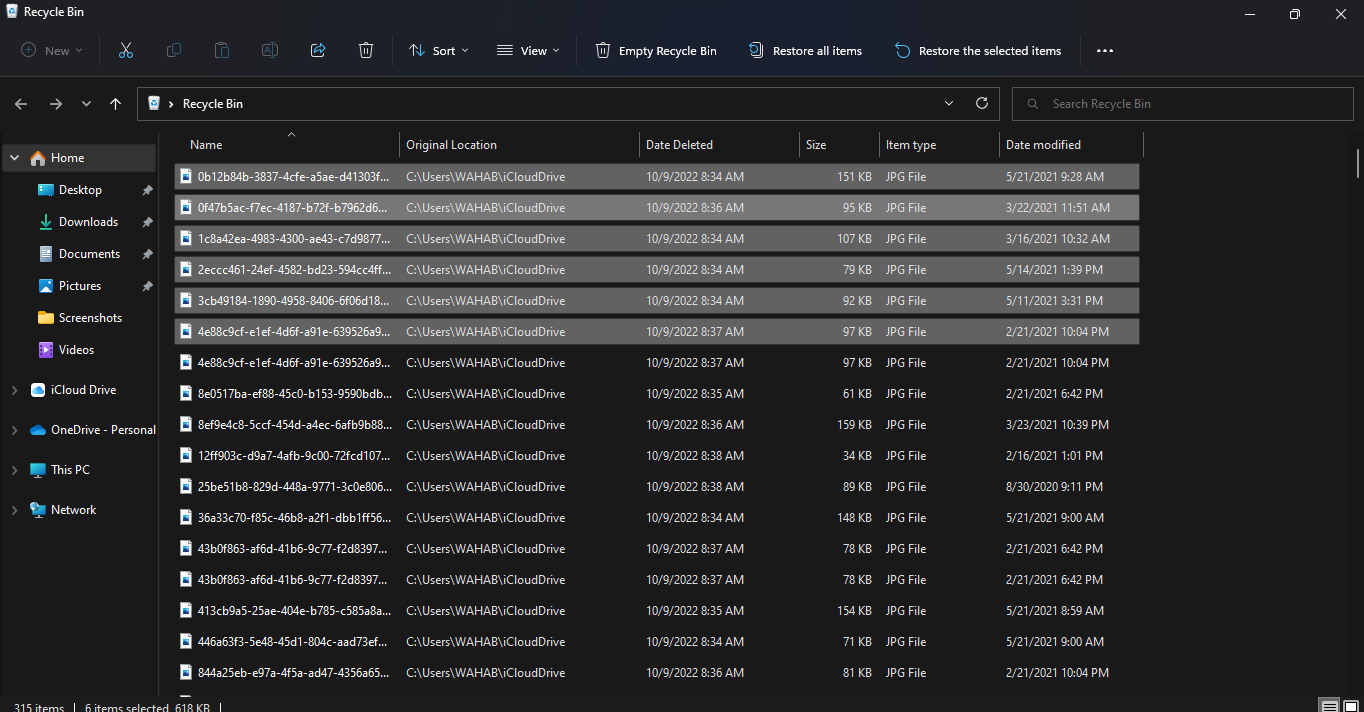This screenshot has width=1364, height=712.
Task: Open the See more ellipsis menu
Action: point(1104,51)
